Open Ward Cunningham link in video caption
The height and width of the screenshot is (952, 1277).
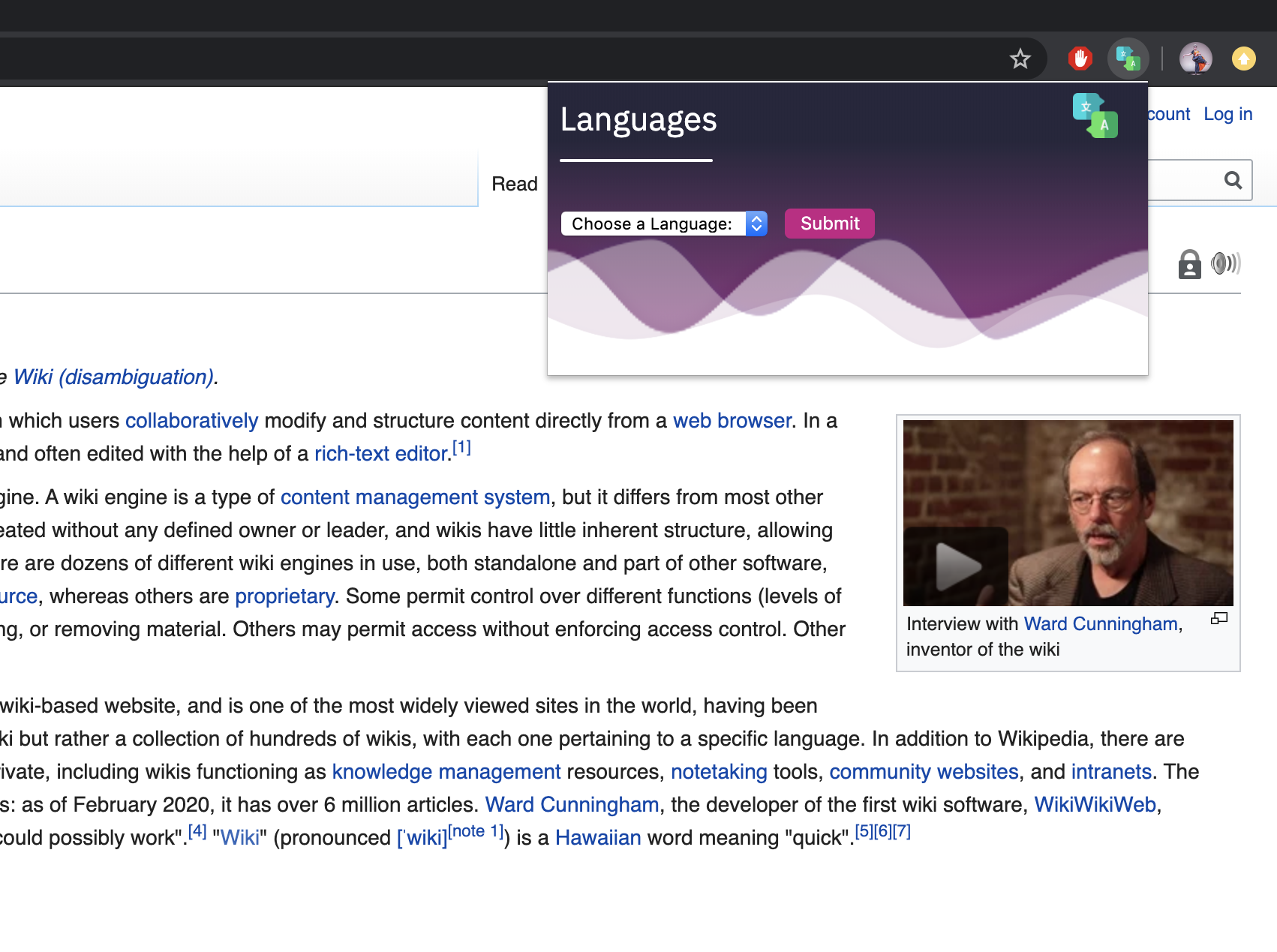coord(1101,624)
